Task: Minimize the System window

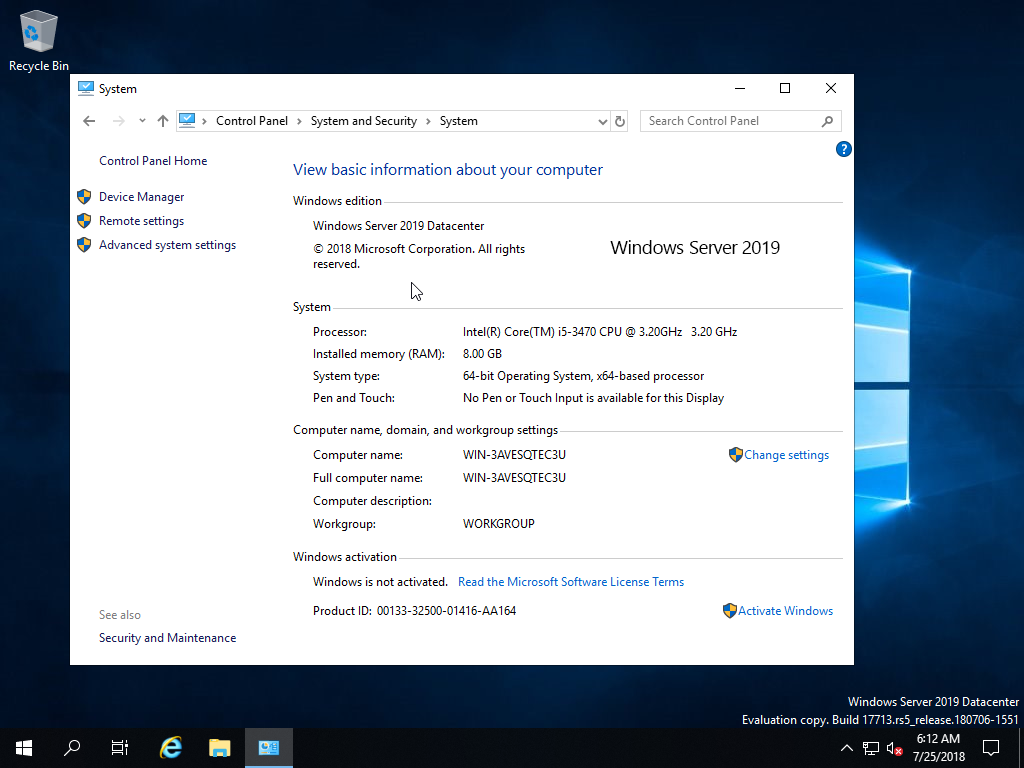Action: 740,88
